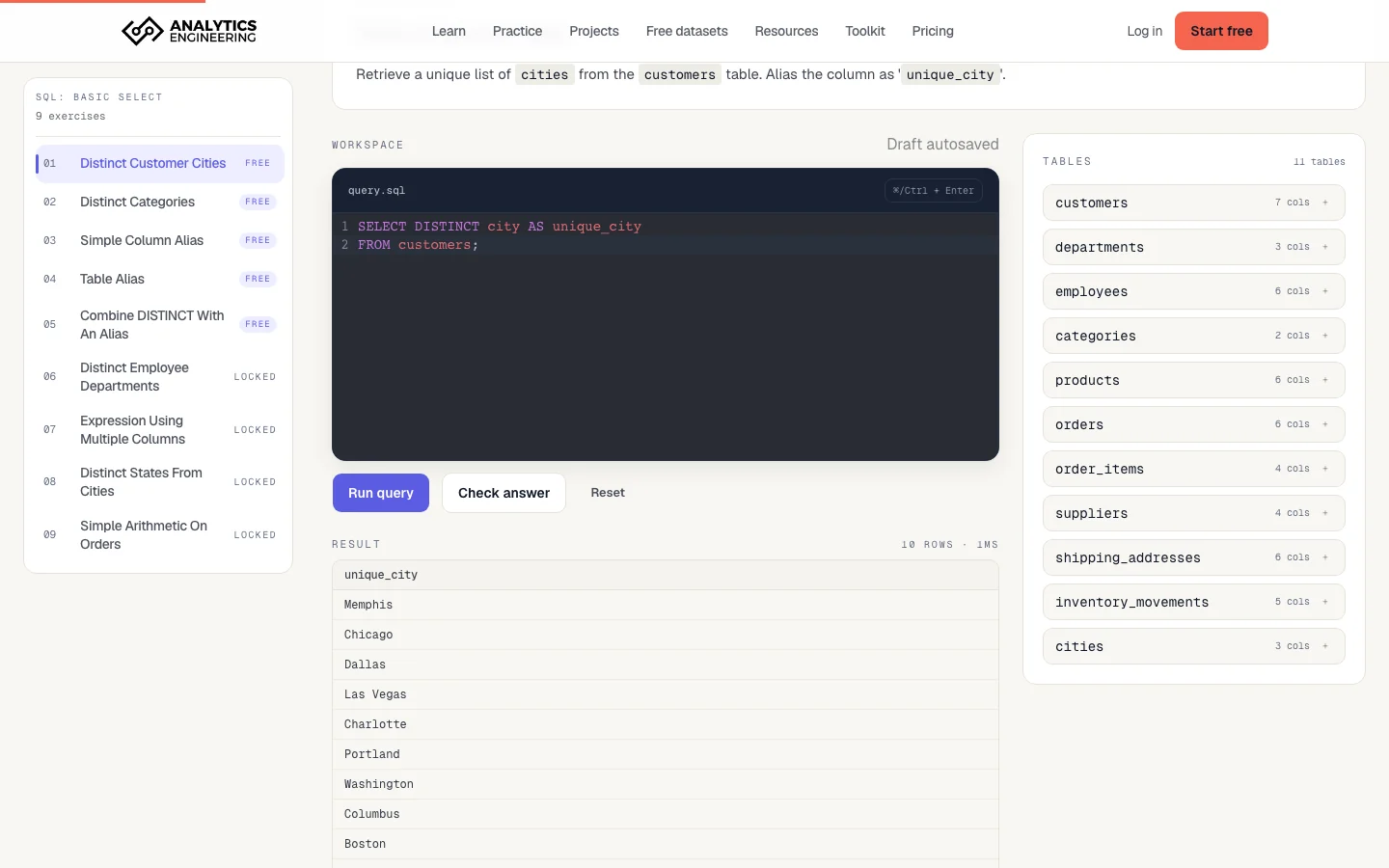Expand the customers table plus icon
Image resolution: width=1389 pixels, height=868 pixels.
[1325, 203]
